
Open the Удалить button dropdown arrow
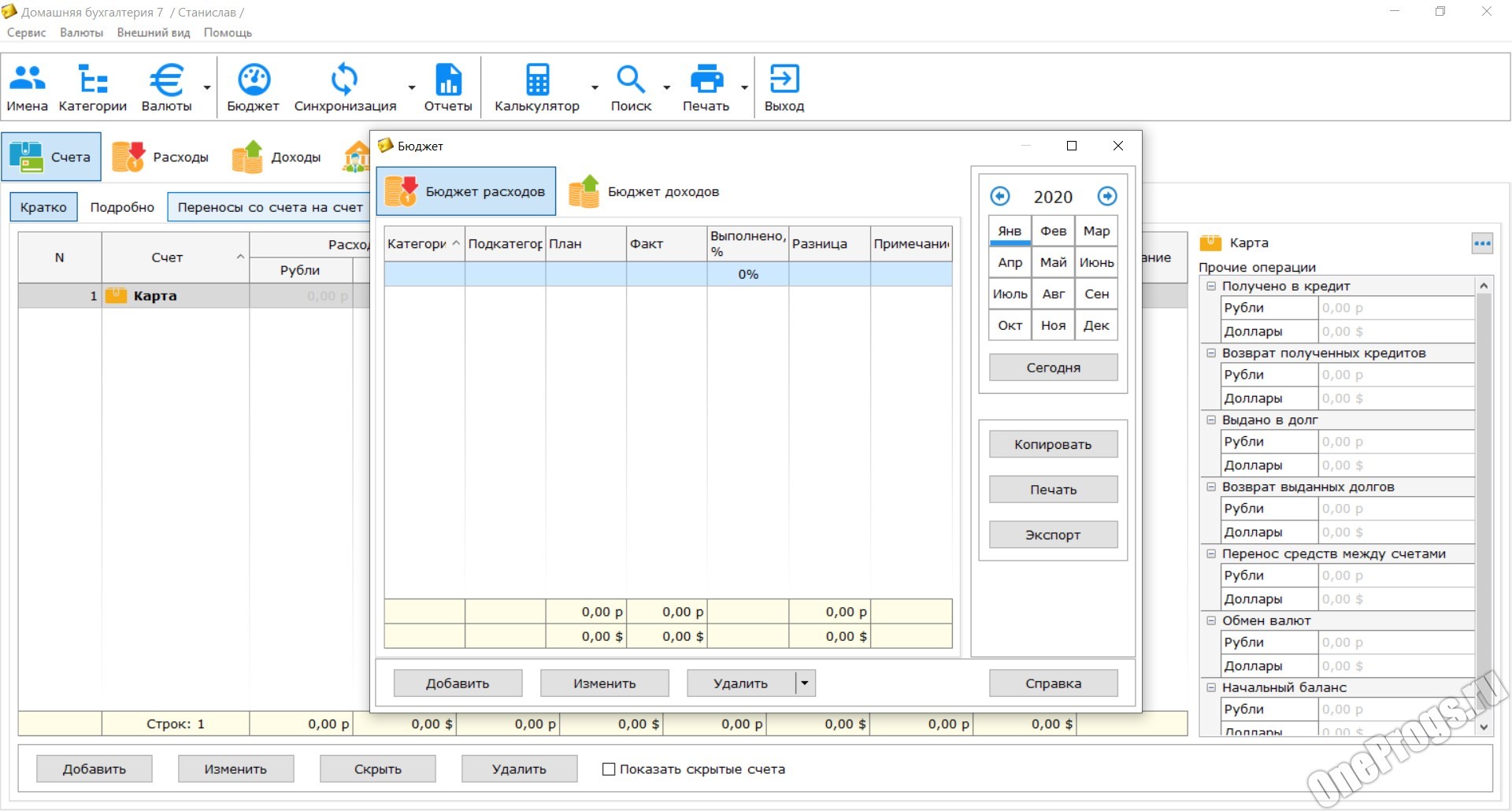point(805,683)
